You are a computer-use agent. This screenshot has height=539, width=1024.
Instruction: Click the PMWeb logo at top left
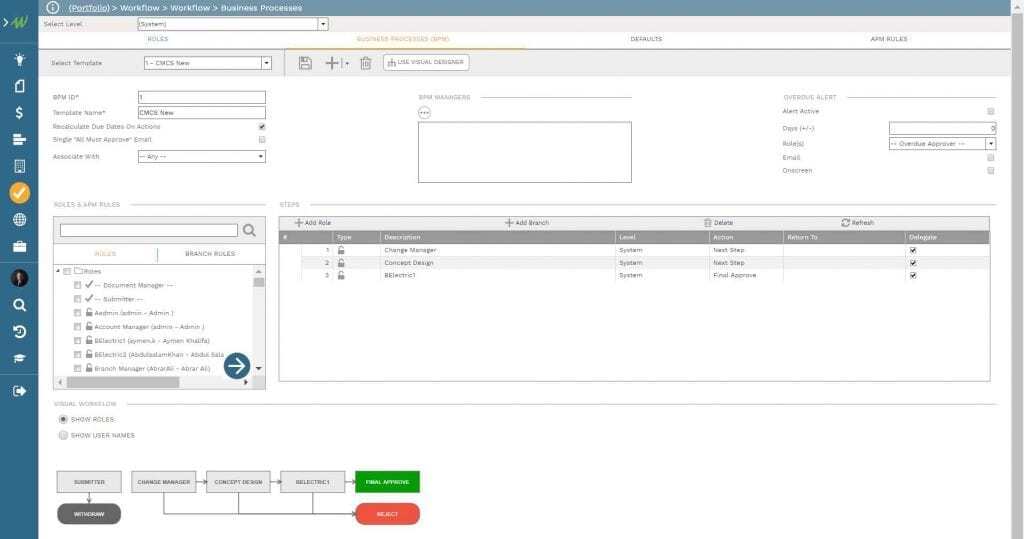pyautogui.click(x=20, y=22)
